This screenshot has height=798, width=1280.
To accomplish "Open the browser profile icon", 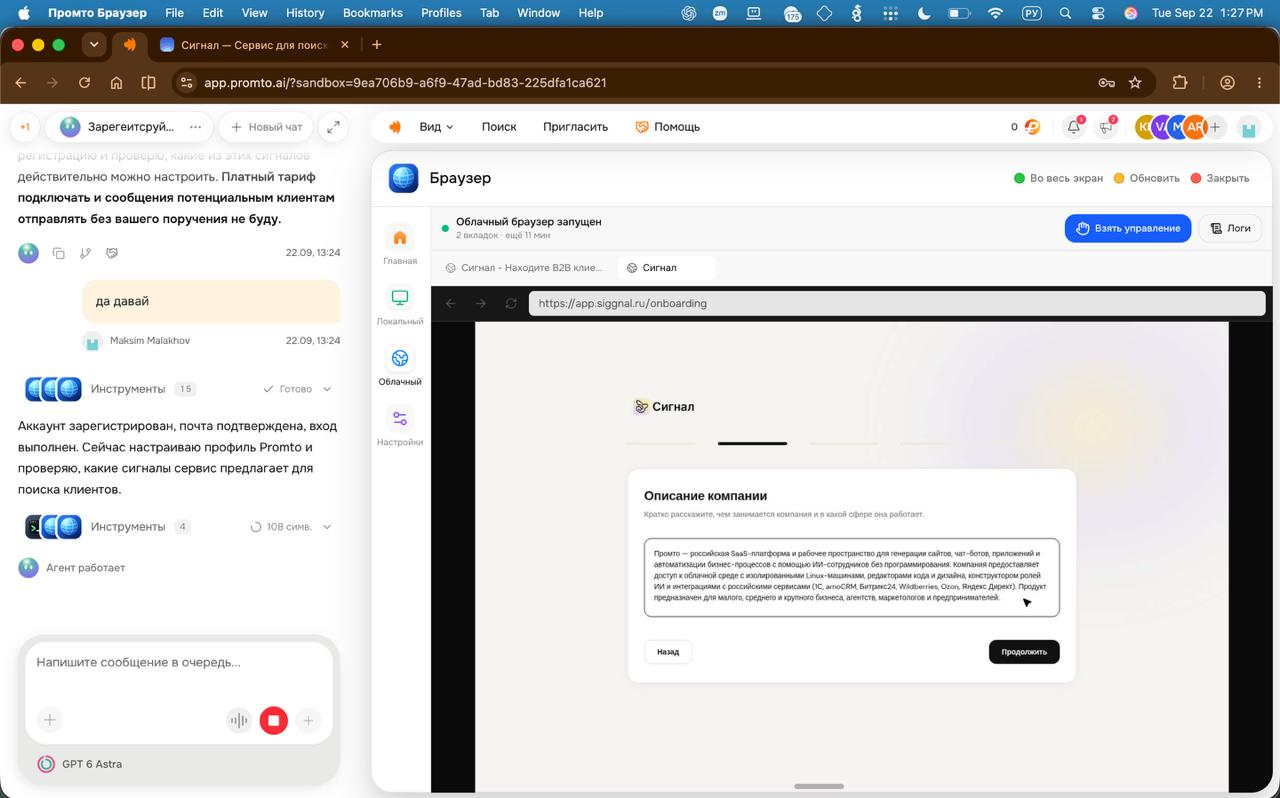I will tap(1227, 83).
